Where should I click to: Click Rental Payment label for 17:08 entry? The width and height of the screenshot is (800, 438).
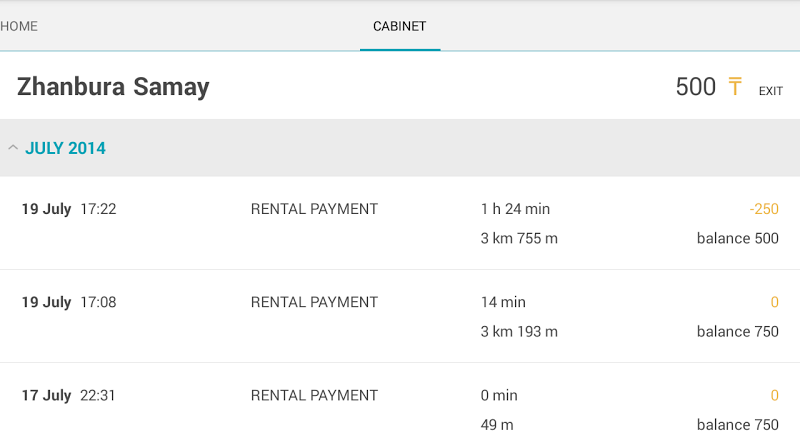(314, 302)
